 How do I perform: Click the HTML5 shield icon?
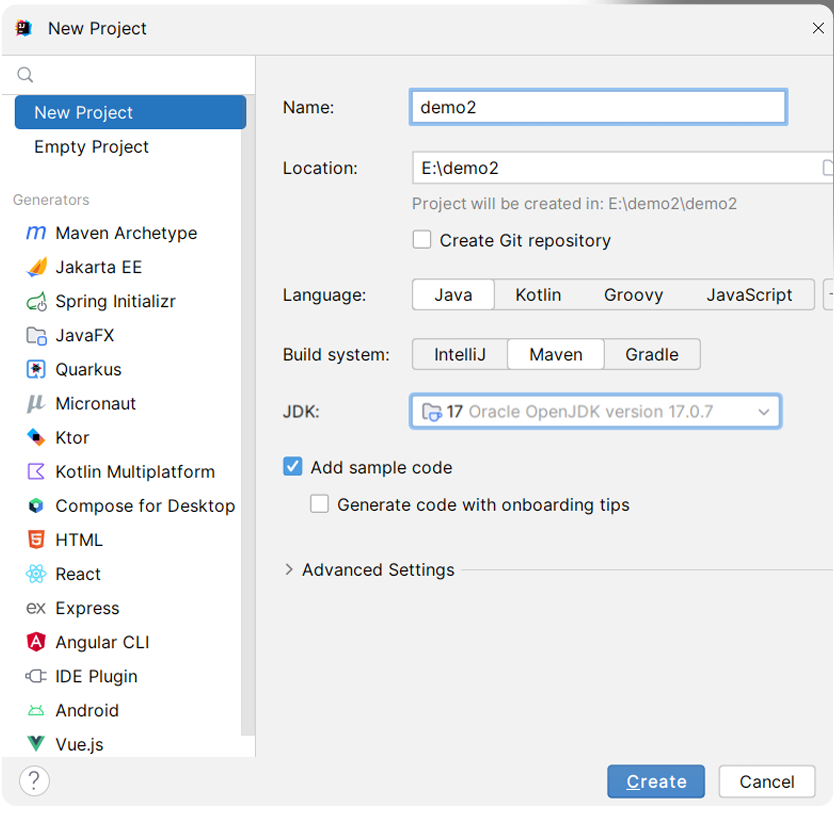pos(36,540)
